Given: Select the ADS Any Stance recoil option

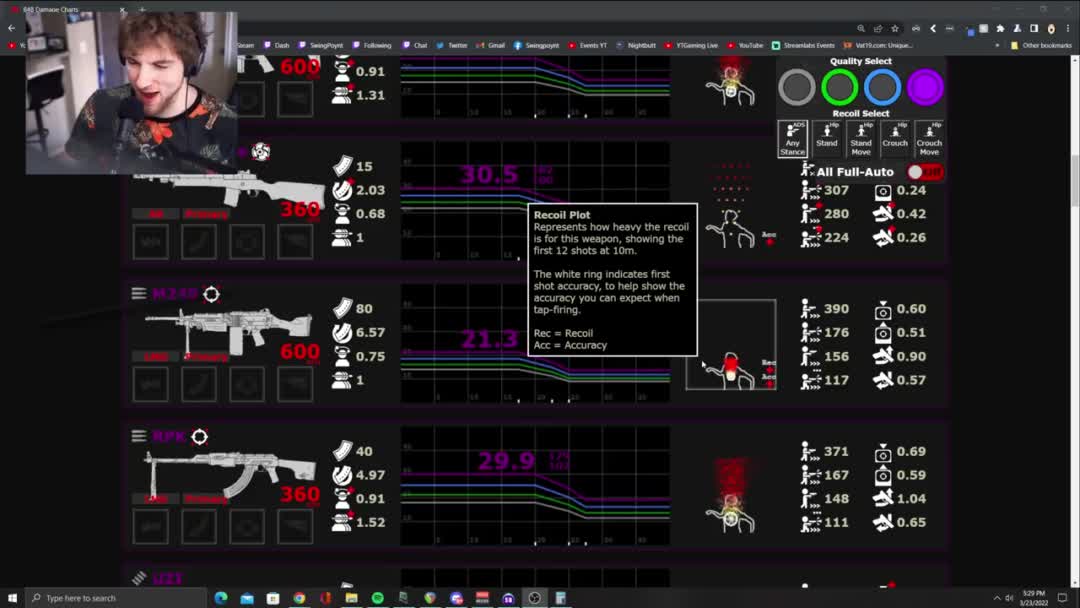Looking at the screenshot, I should [x=793, y=139].
